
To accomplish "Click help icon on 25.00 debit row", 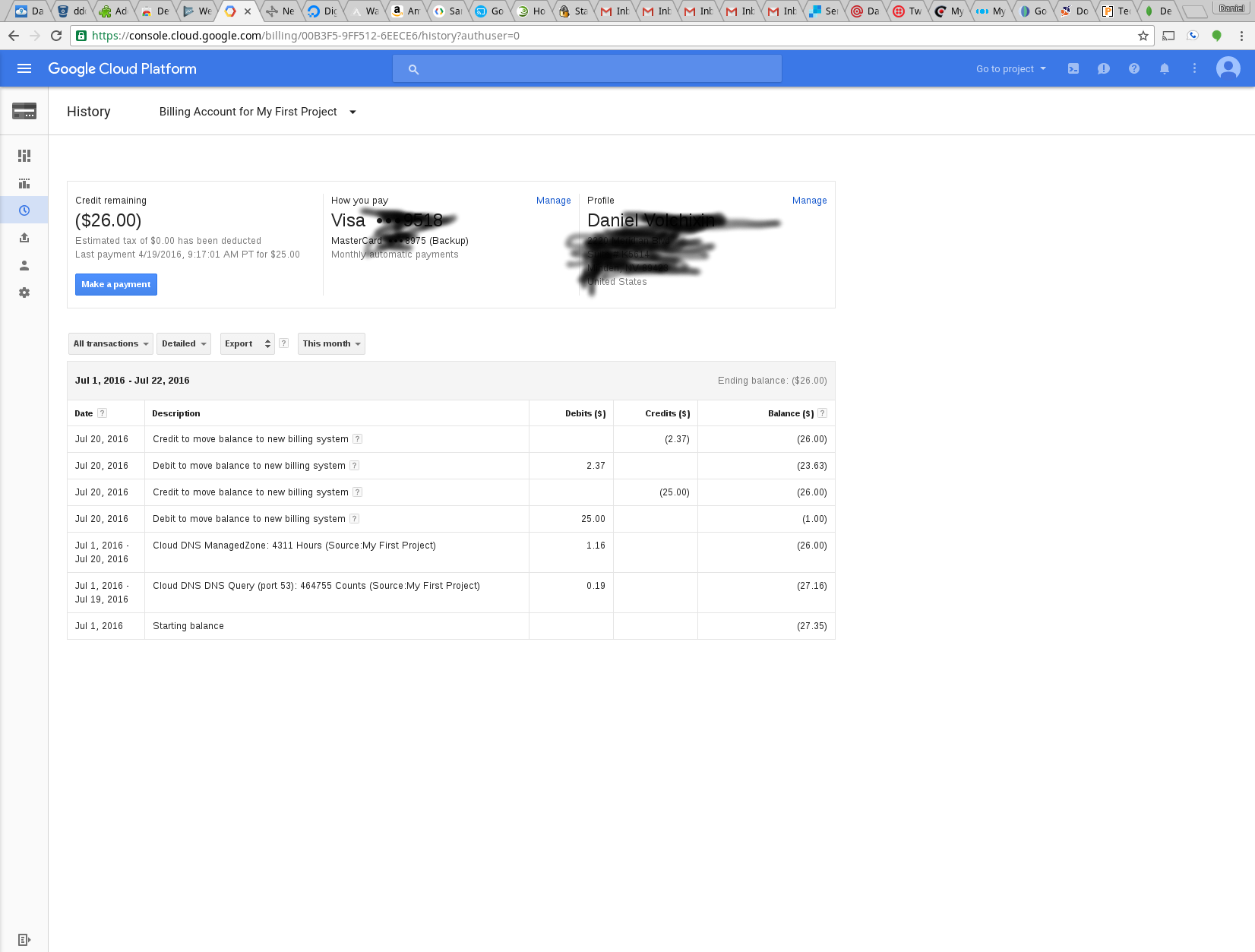I will pyautogui.click(x=354, y=518).
